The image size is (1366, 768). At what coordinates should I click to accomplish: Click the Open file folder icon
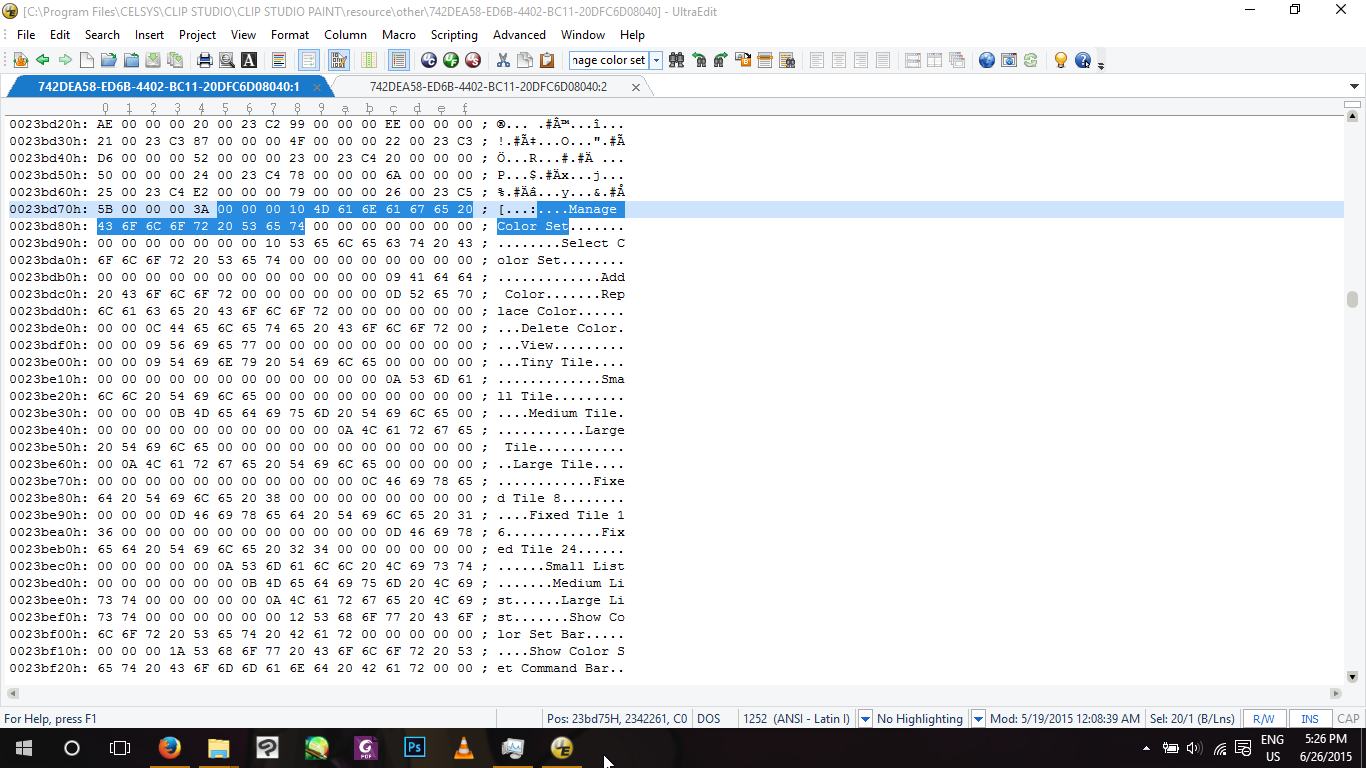109,60
